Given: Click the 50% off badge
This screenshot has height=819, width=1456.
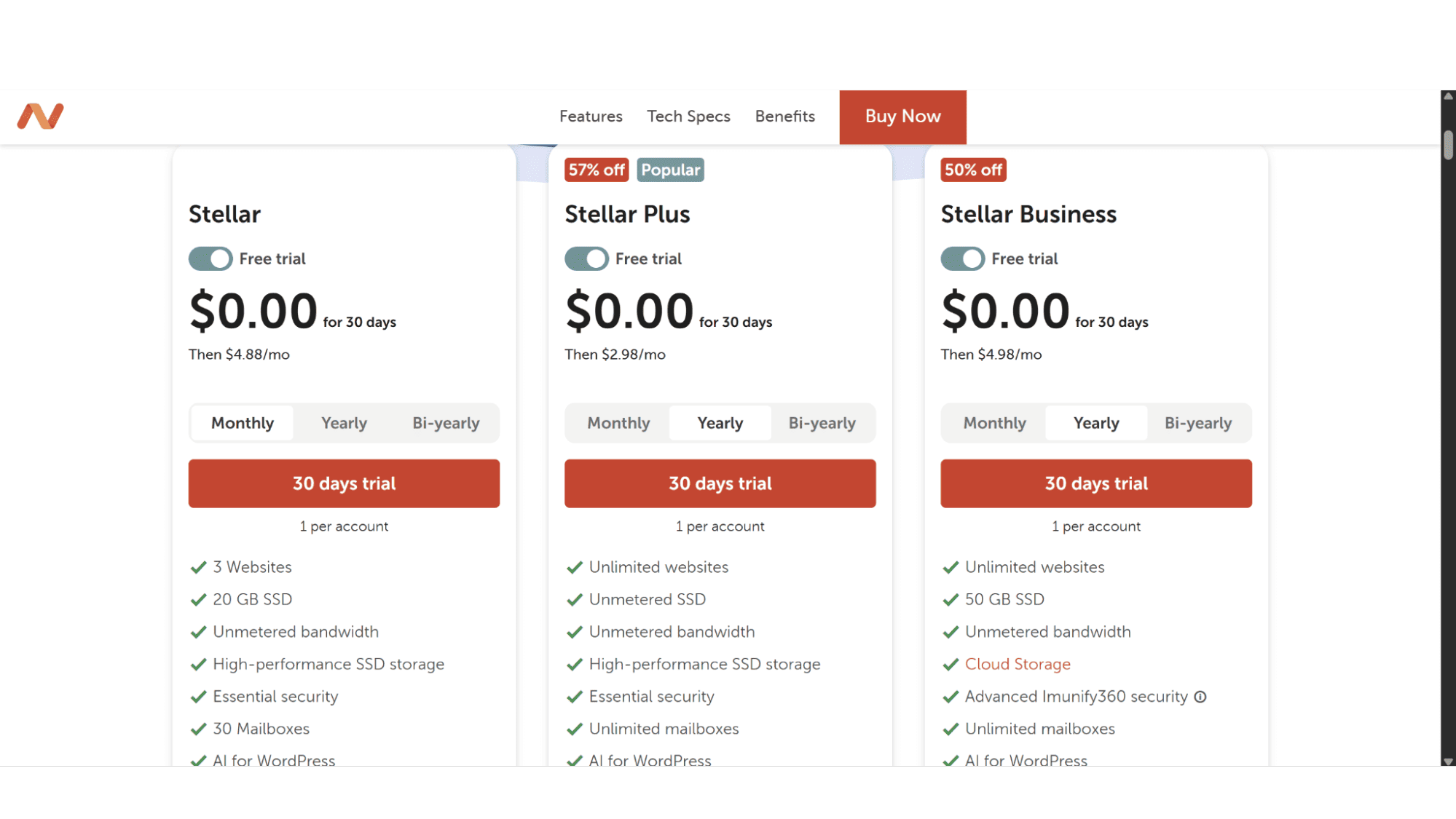Looking at the screenshot, I should 973,170.
